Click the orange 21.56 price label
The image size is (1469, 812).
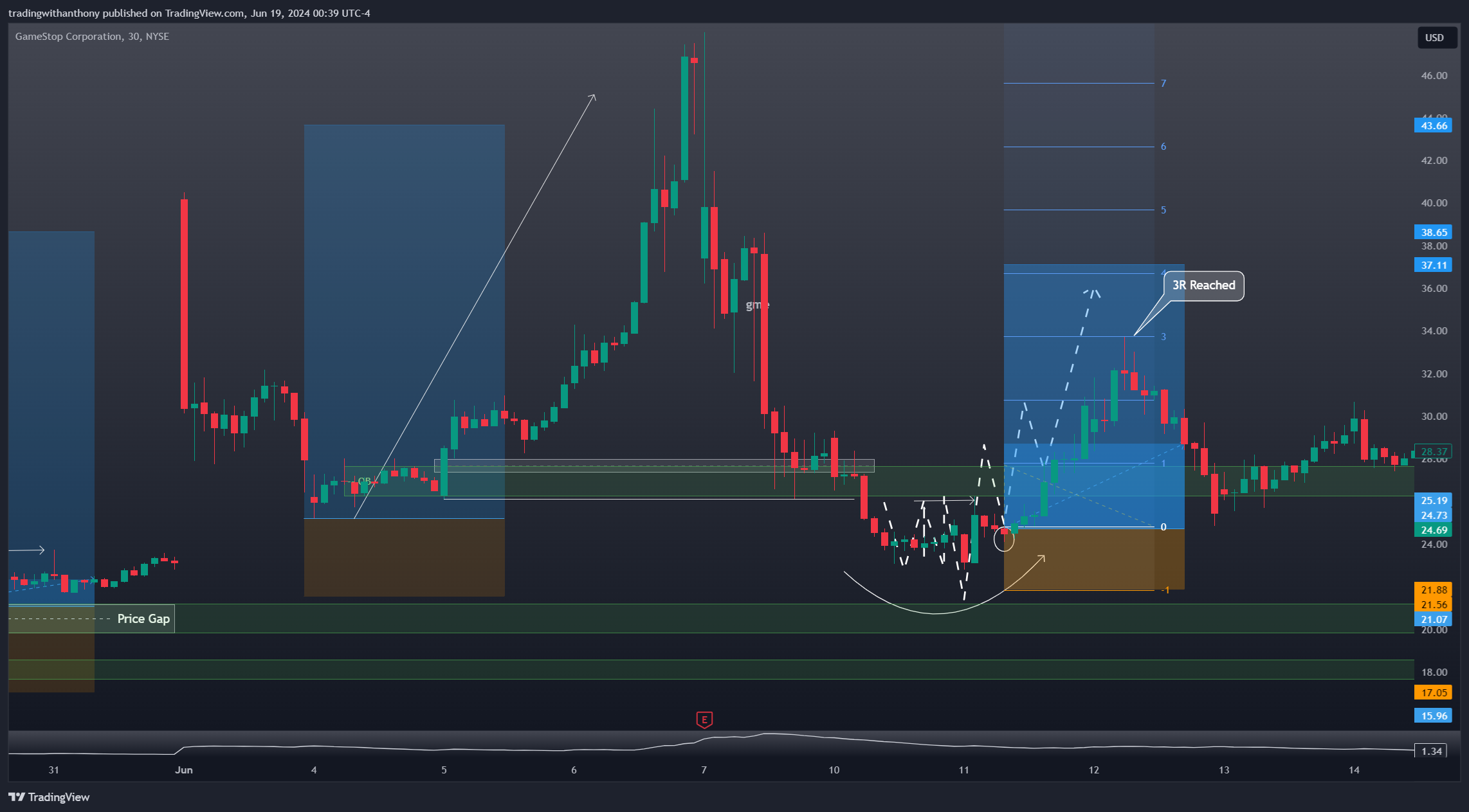(1433, 604)
